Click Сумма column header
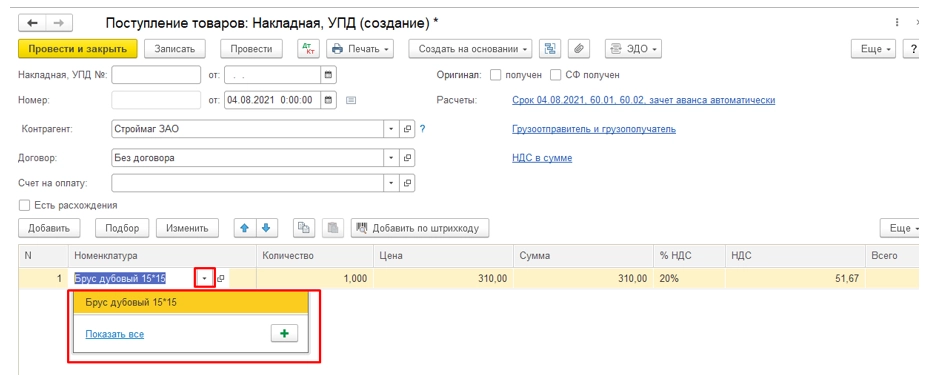The height and width of the screenshot is (375, 929). click(583, 256)
